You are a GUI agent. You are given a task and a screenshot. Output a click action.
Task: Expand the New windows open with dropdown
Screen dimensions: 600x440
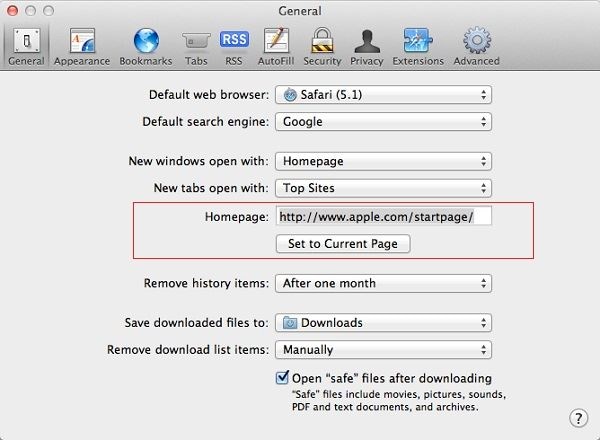click(x=383, y=161)
